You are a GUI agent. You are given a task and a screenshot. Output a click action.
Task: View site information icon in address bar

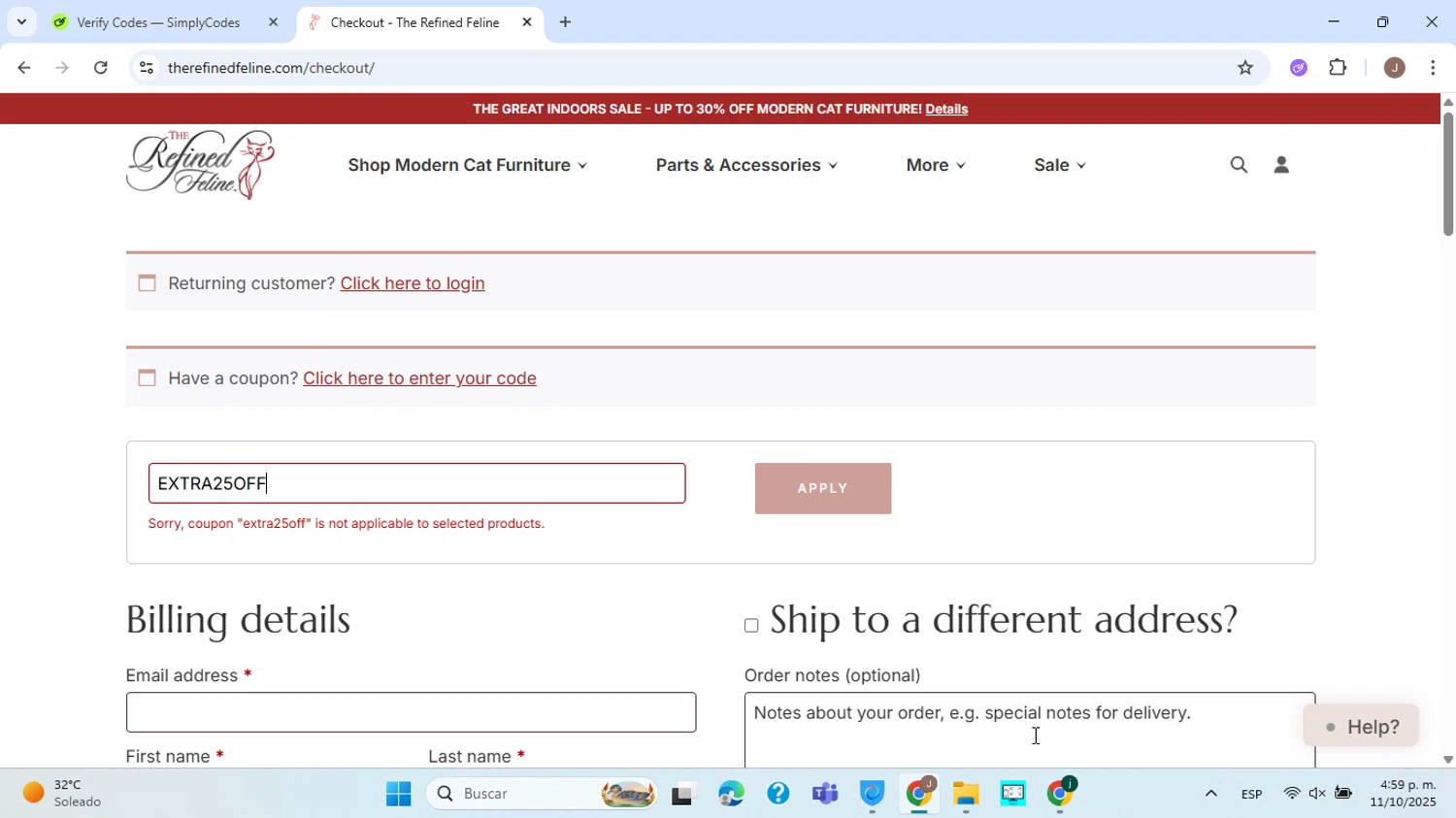click(x=147, y=68)
